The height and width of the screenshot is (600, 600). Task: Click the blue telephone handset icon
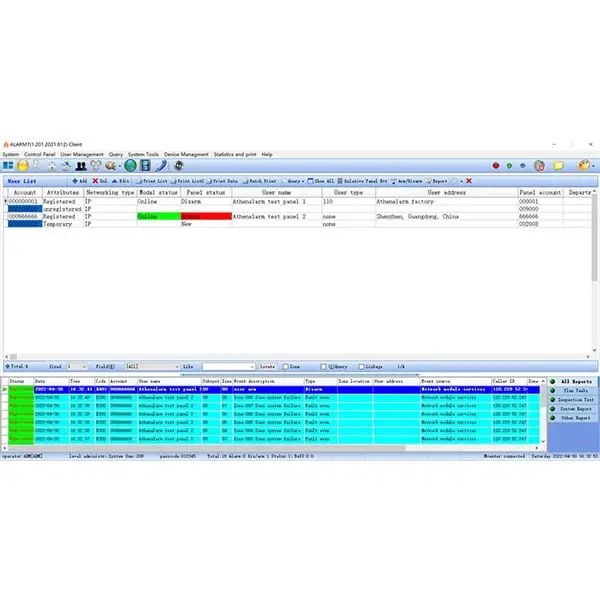coord(161,166)
